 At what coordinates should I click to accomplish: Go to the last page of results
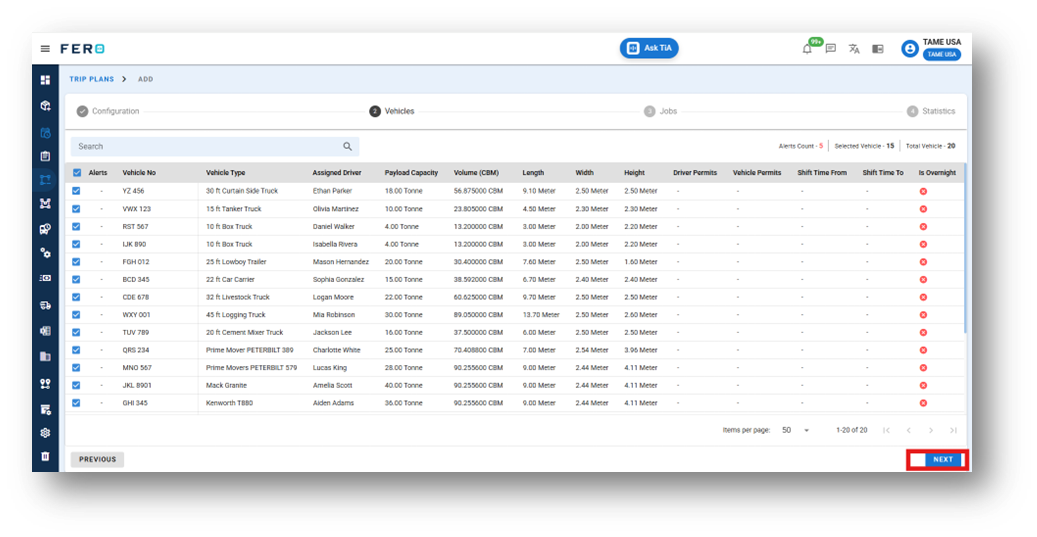point(953,431)
